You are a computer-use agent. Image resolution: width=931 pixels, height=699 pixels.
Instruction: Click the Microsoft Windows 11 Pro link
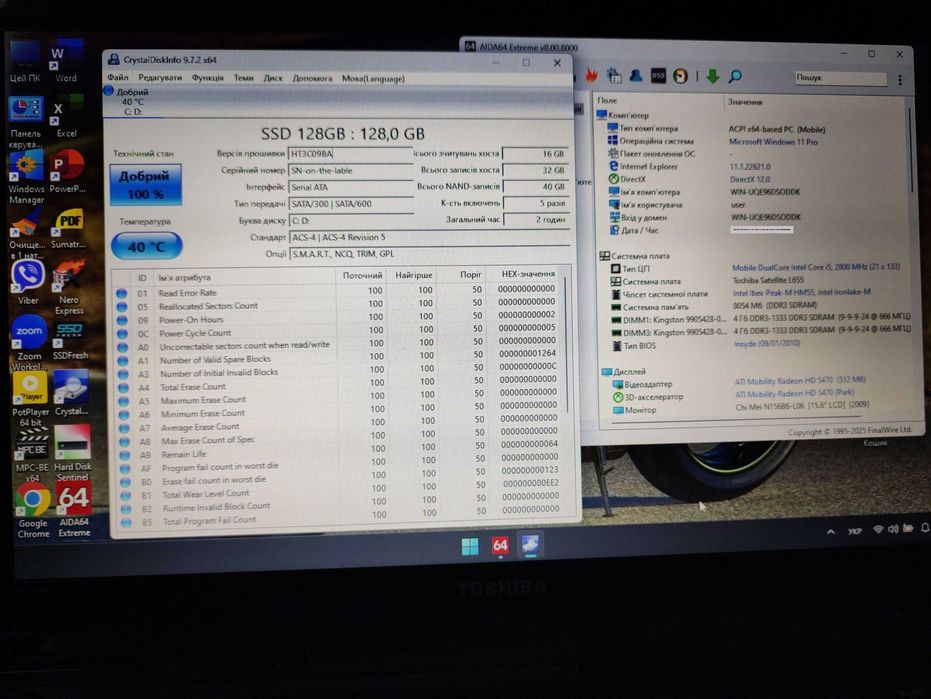point(773,142)
